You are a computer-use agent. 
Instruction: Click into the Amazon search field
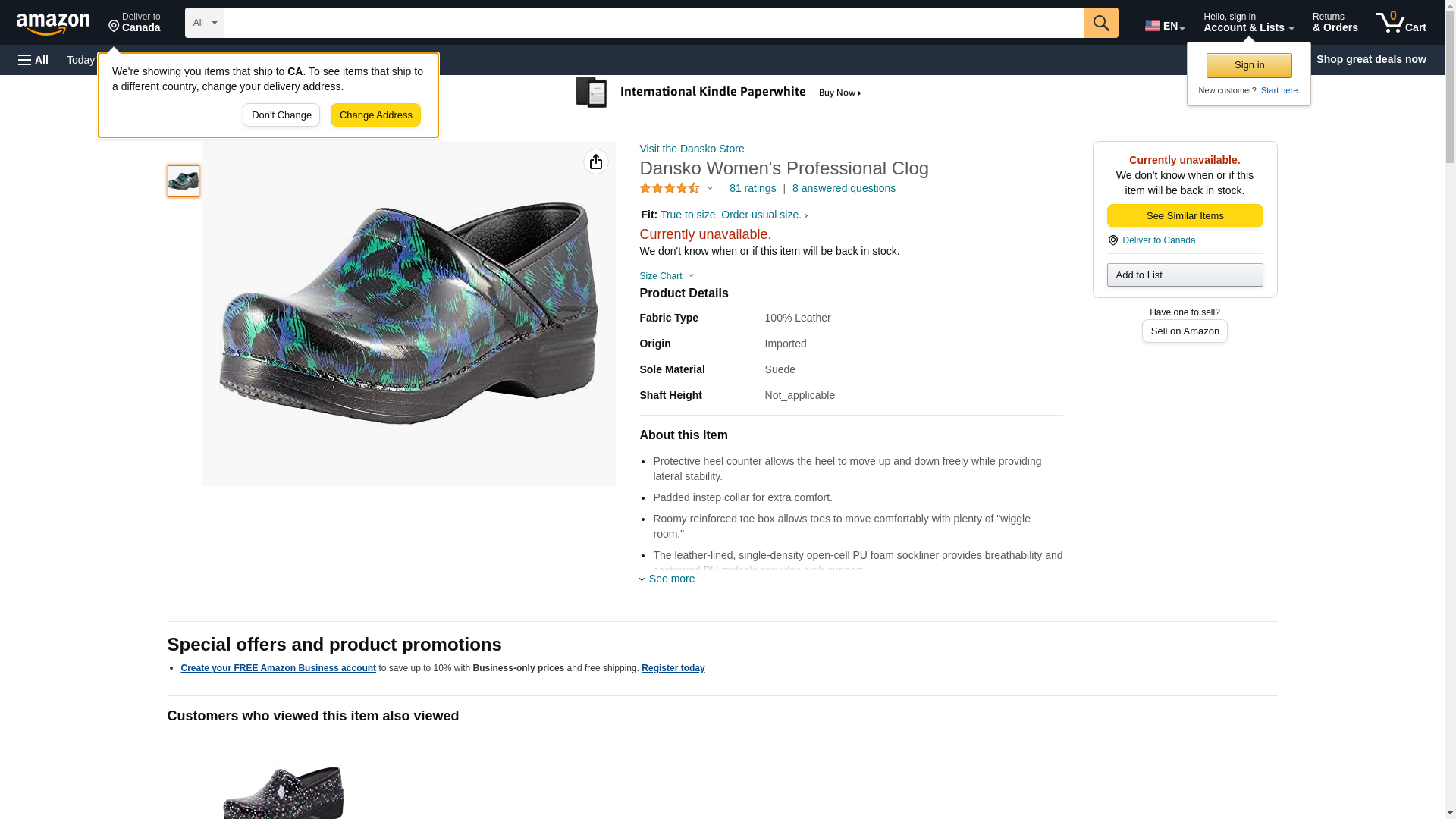click(x=654, y=23)
